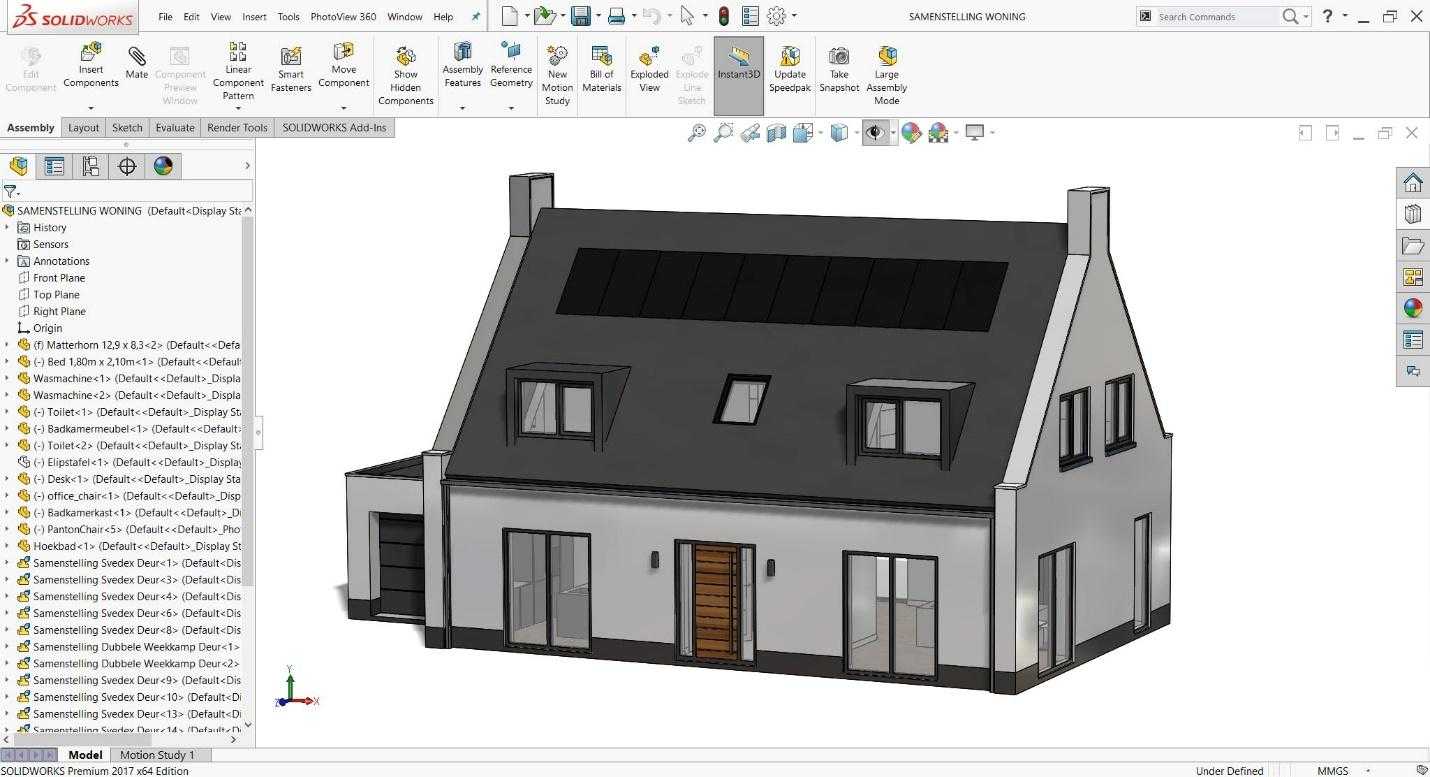The height and width of the screenshot is (777, 1430).
Task: Click the Smart Fasteners tool
Action: click(x=291, y=69)
